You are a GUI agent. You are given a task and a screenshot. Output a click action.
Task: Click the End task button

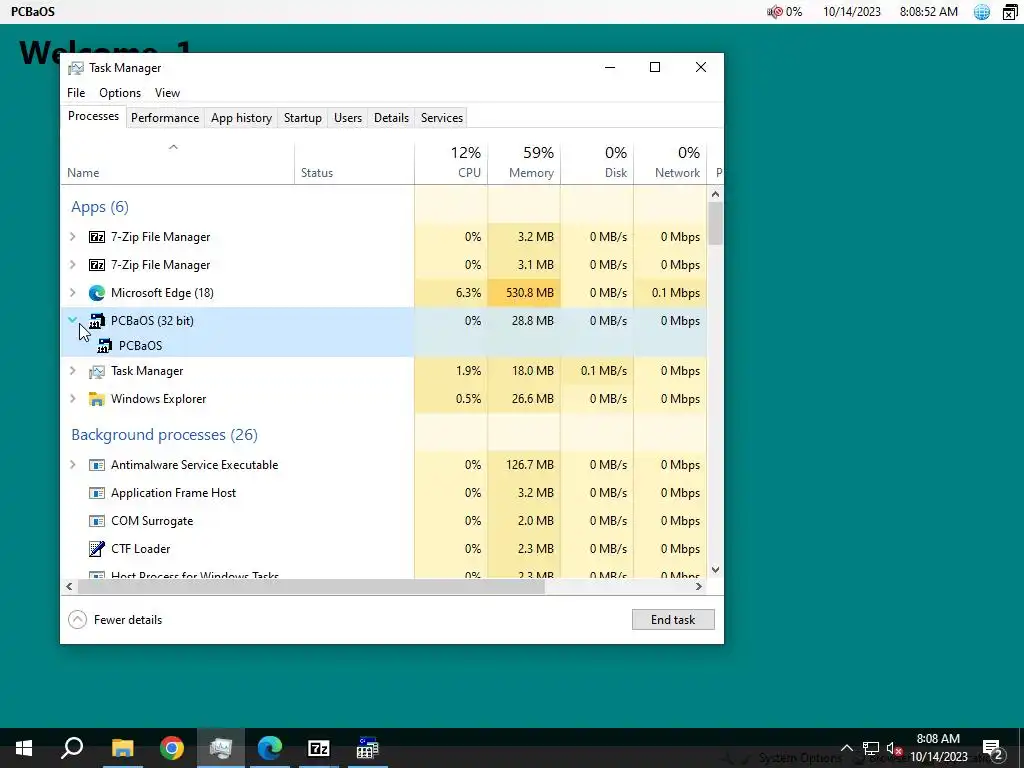coord(673,620)
